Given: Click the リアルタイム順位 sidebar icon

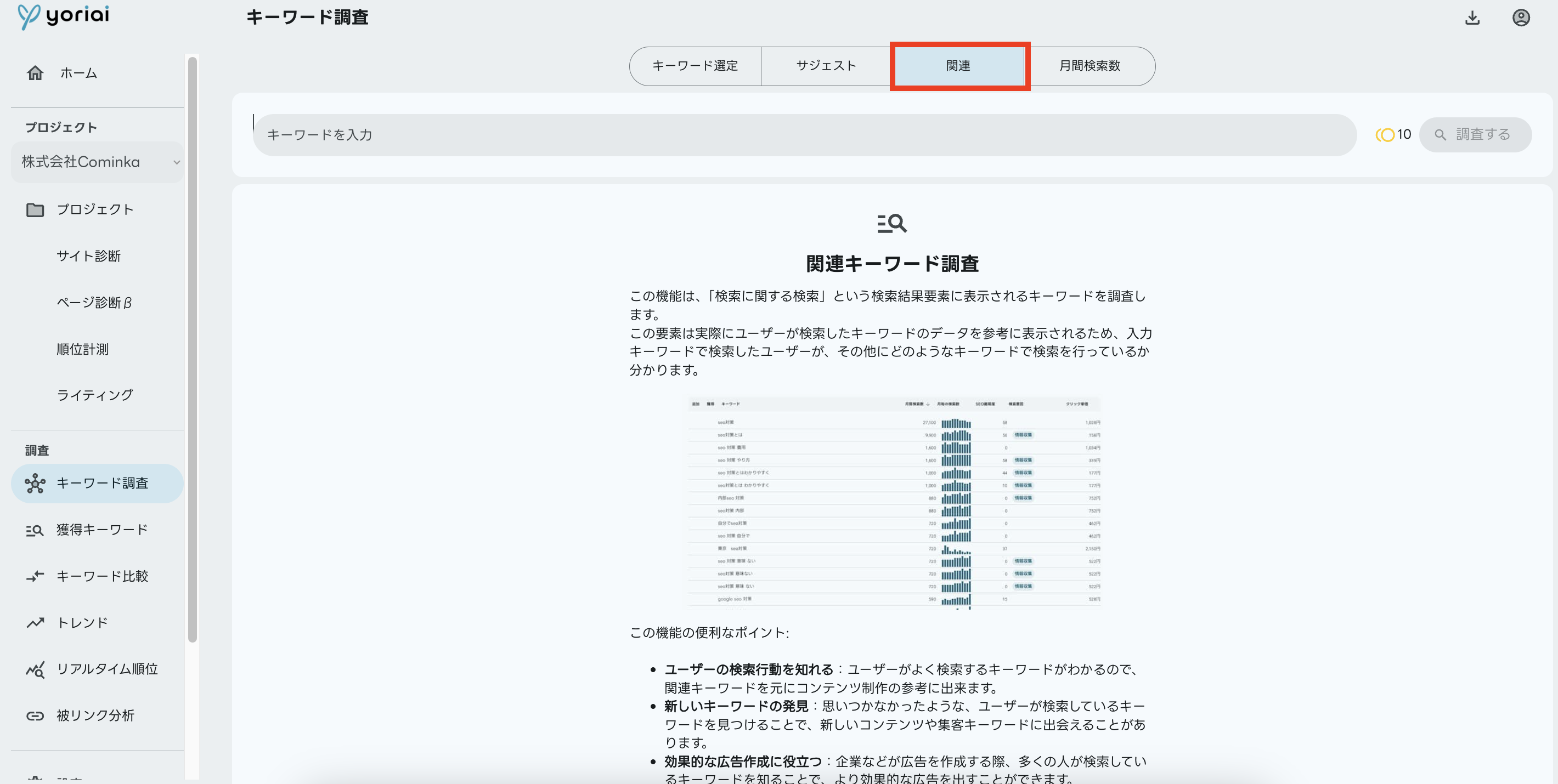Looking at the screenshot, I should 35,669.
